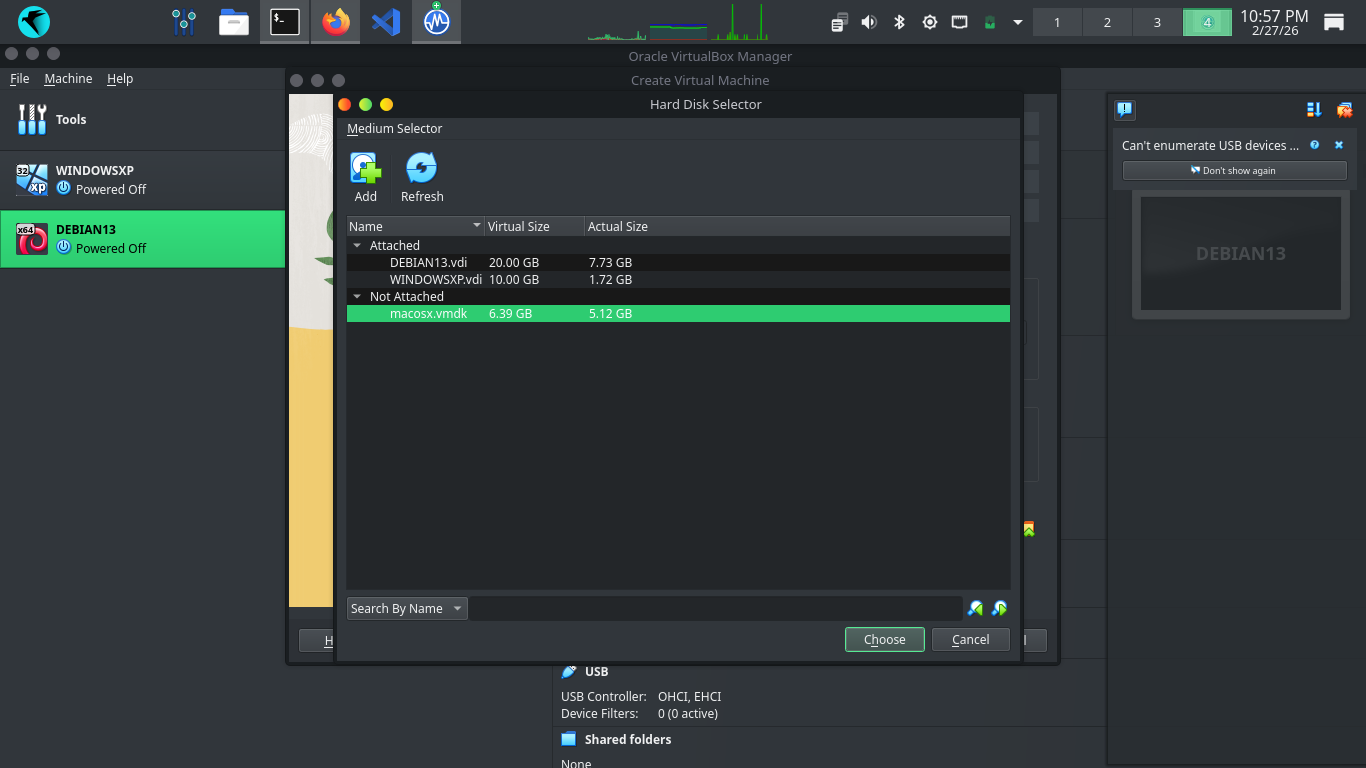Switch to virtual desktop 2
The width and height of the screenshot is (1366, 768).
(x=1107, y=22)
